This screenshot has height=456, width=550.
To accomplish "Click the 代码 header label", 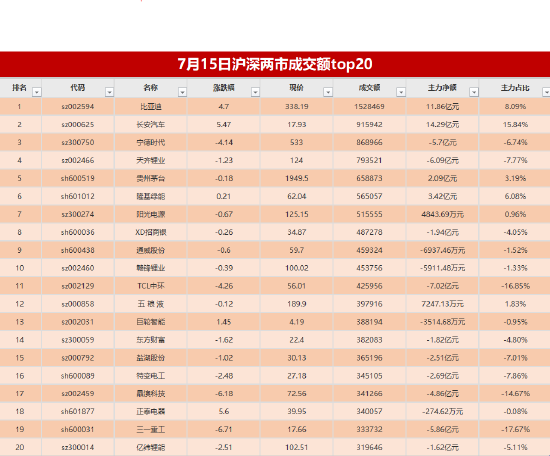I will point(78,87).
